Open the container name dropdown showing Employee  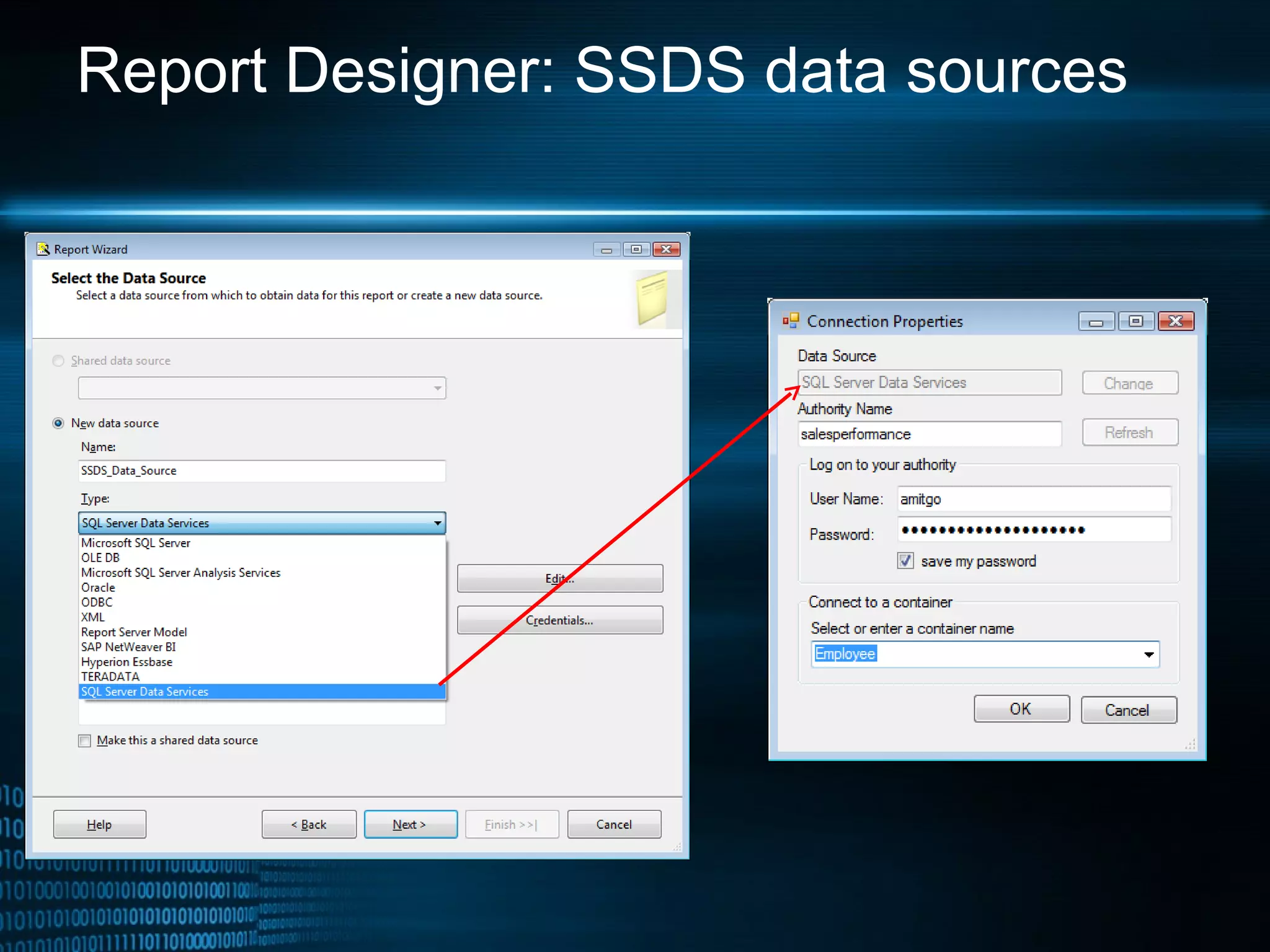1148,654
